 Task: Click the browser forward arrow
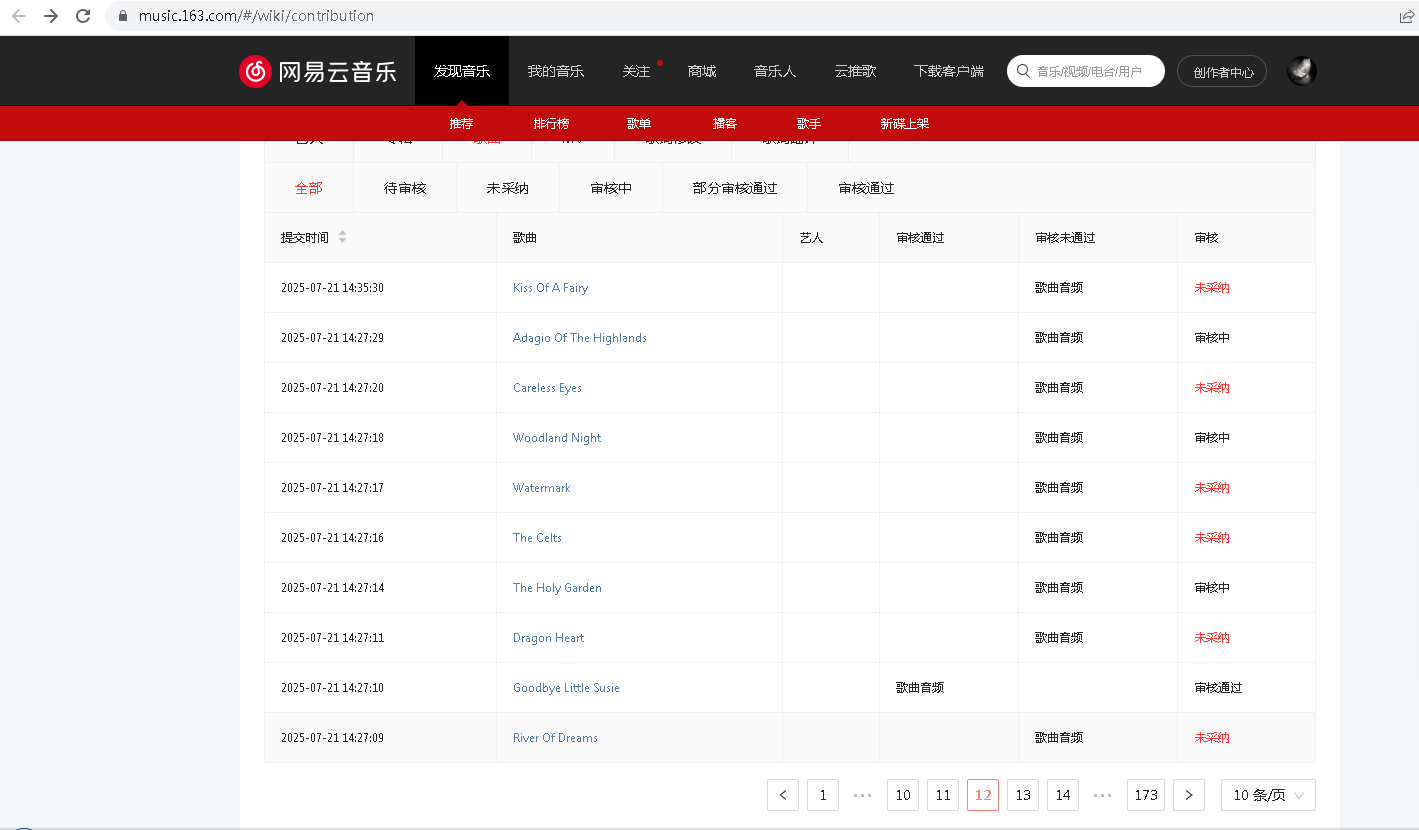(51, 16)
